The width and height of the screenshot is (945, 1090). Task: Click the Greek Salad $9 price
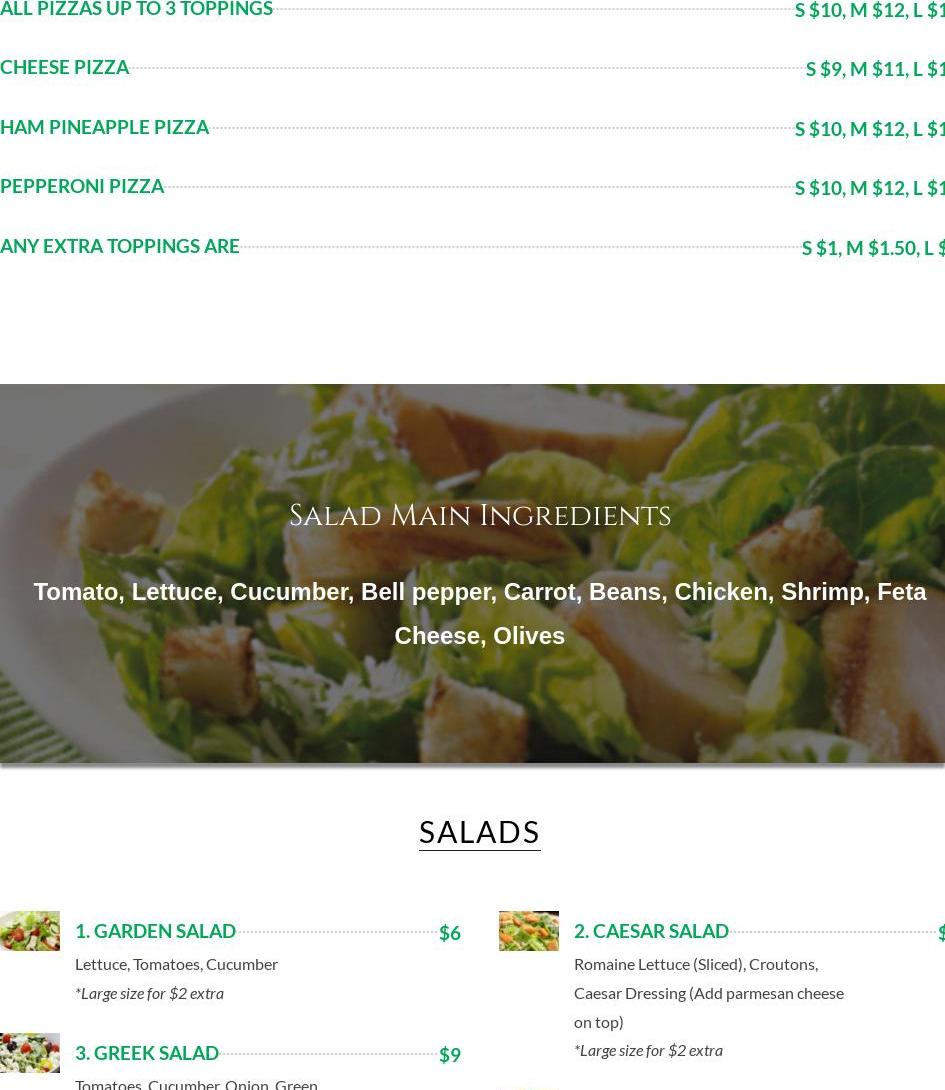pos(450,1055)
